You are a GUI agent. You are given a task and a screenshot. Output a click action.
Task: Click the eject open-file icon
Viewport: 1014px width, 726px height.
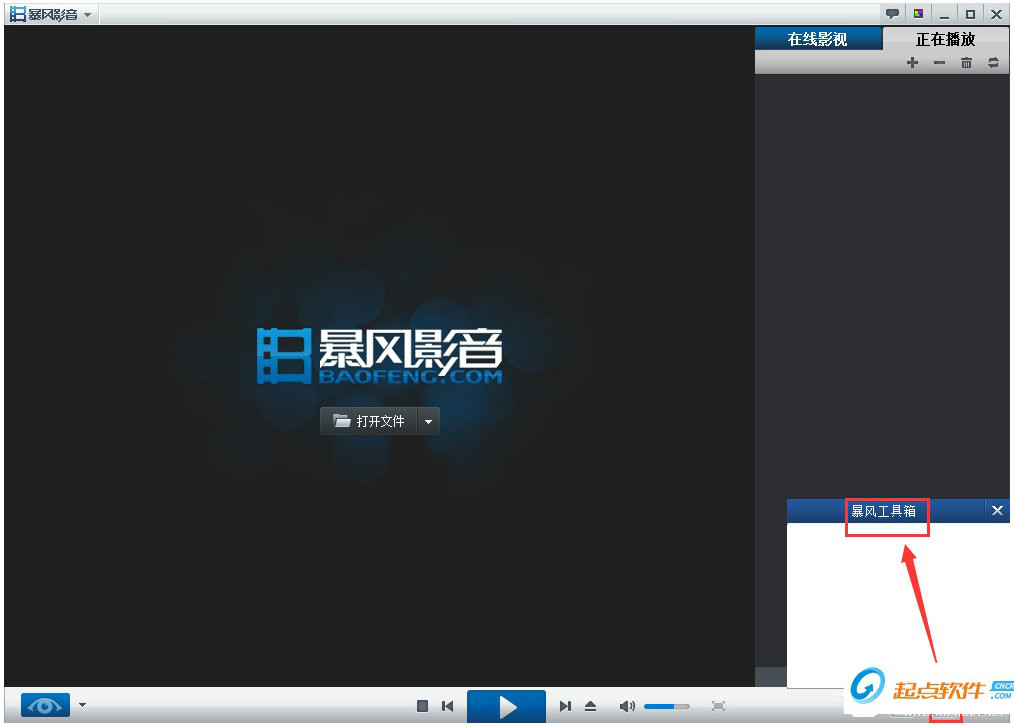click(590, 706)
